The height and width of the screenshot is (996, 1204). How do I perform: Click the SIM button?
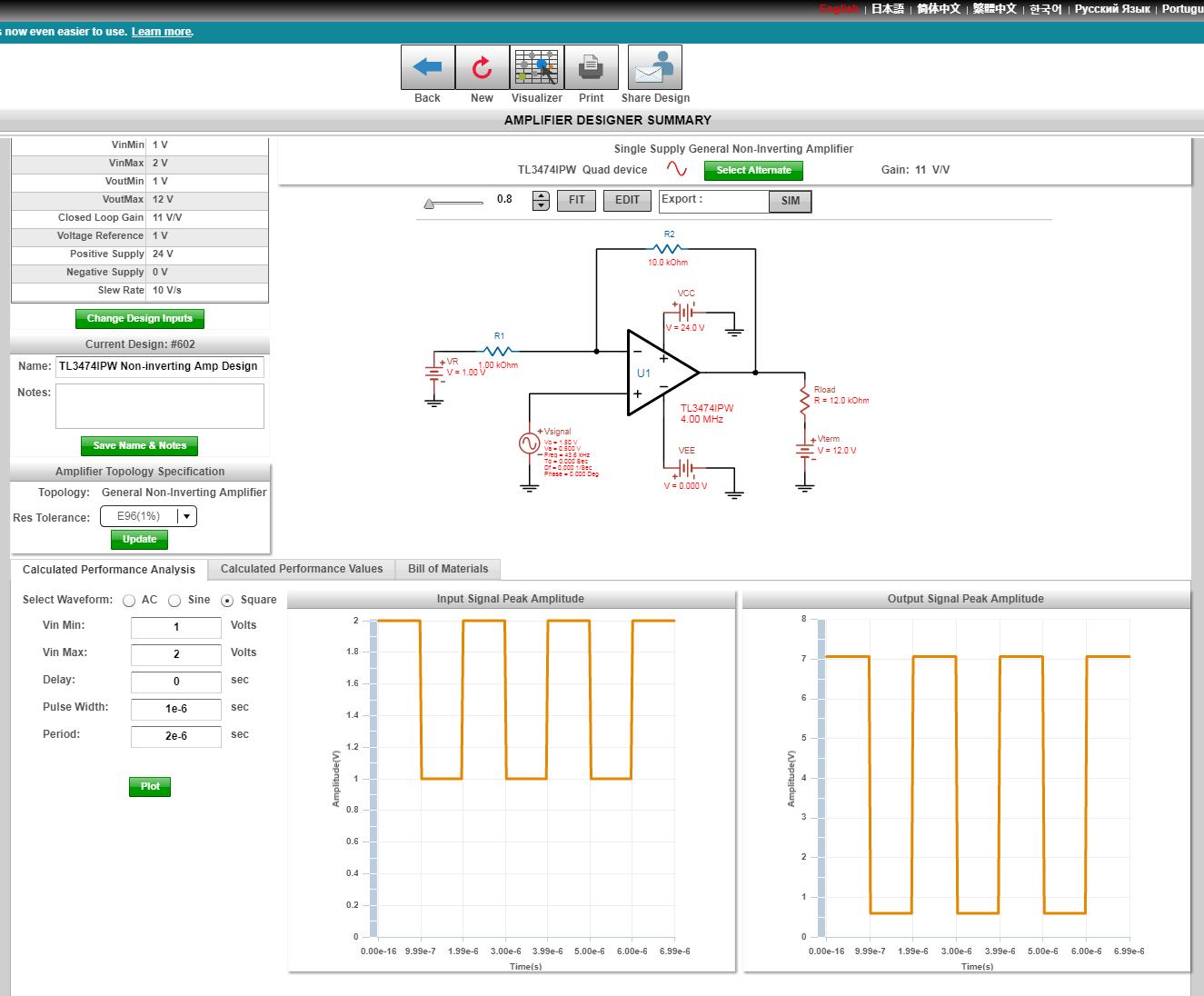(x=791, y=202)
